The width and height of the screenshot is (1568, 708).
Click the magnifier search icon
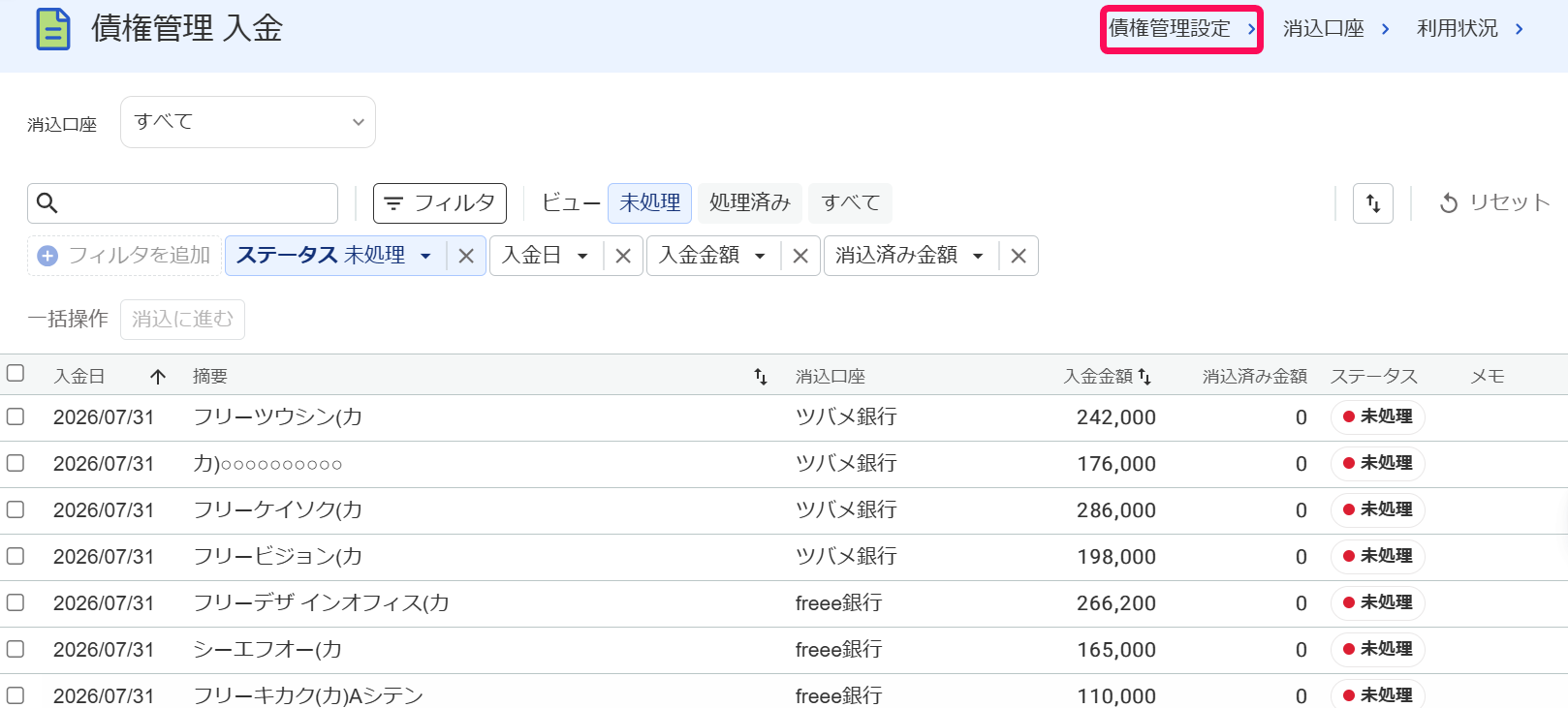(47, 203)
